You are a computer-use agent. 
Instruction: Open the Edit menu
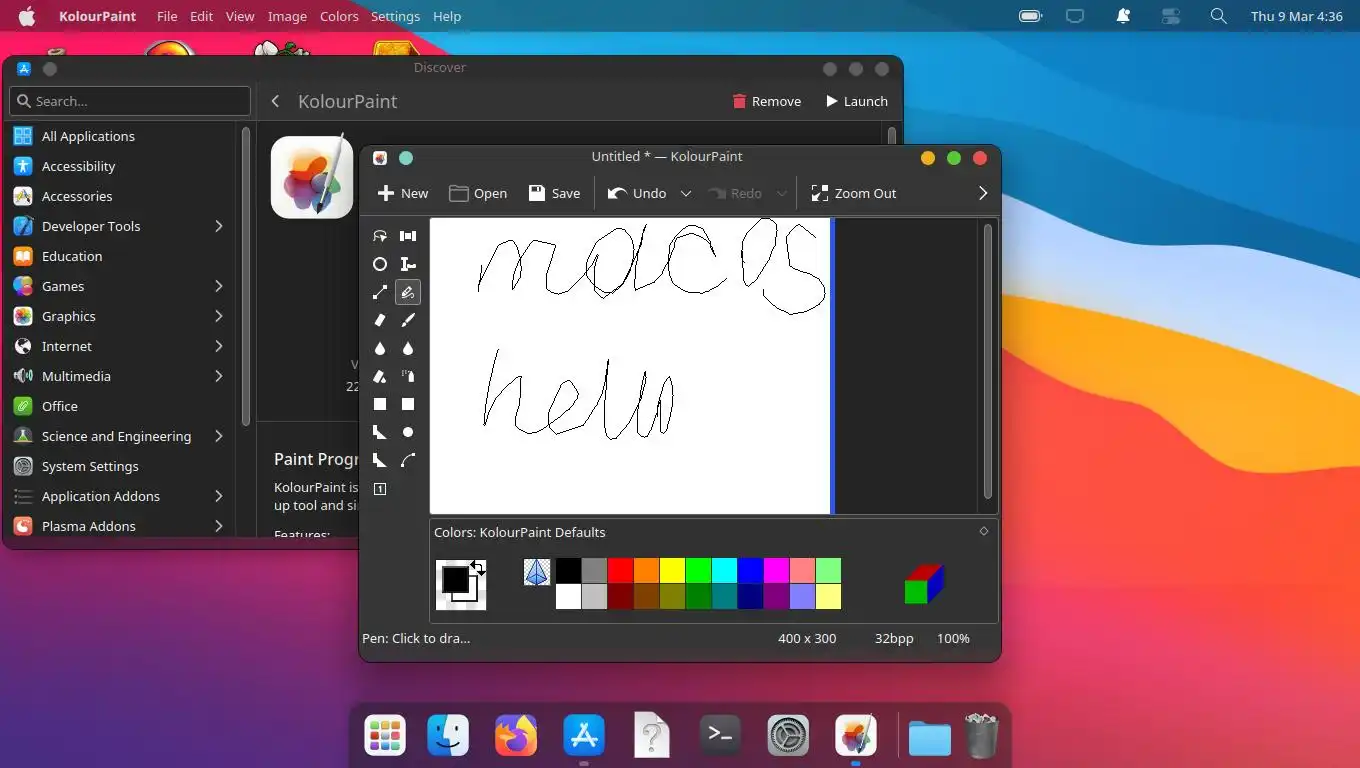202,16
